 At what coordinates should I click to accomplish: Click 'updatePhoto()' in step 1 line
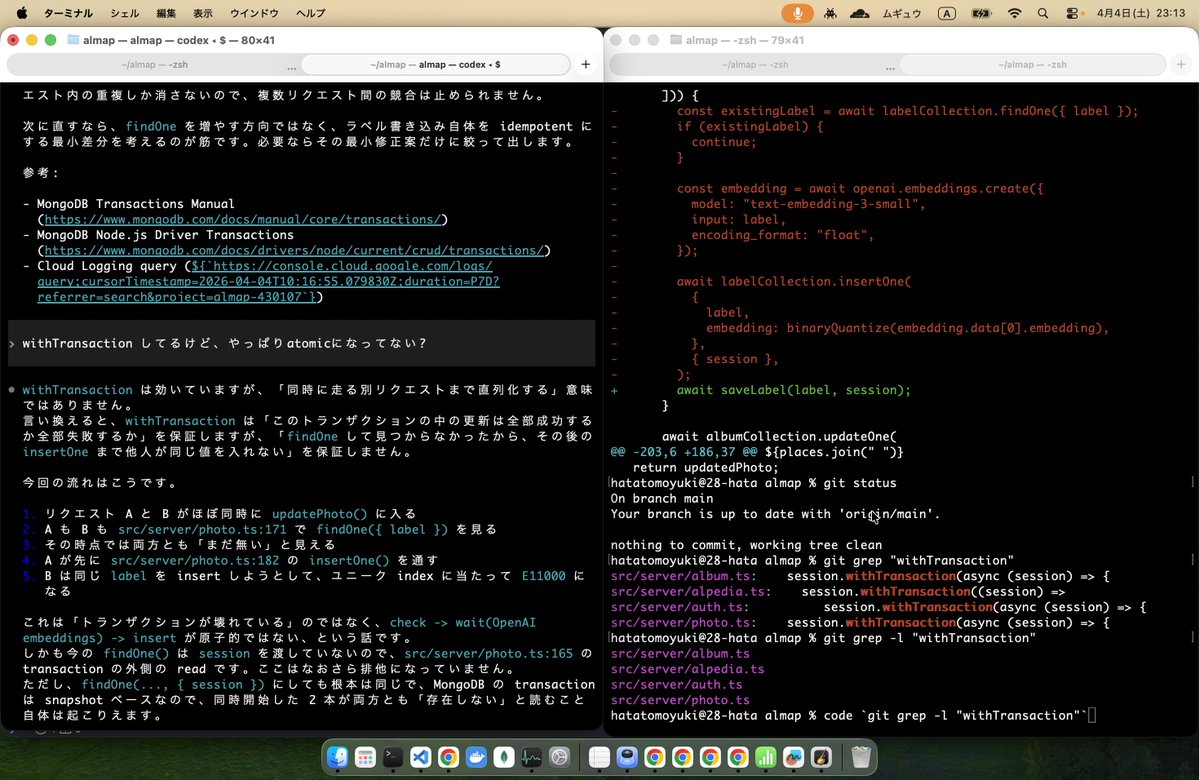320,514
